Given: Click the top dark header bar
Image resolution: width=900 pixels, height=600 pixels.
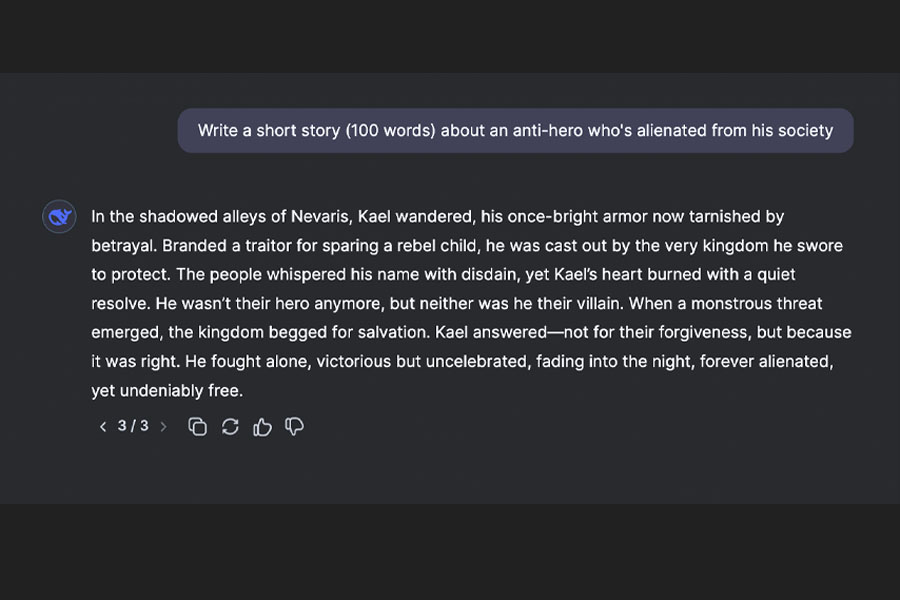Looking at the screenshot, I should click(450, 35).
